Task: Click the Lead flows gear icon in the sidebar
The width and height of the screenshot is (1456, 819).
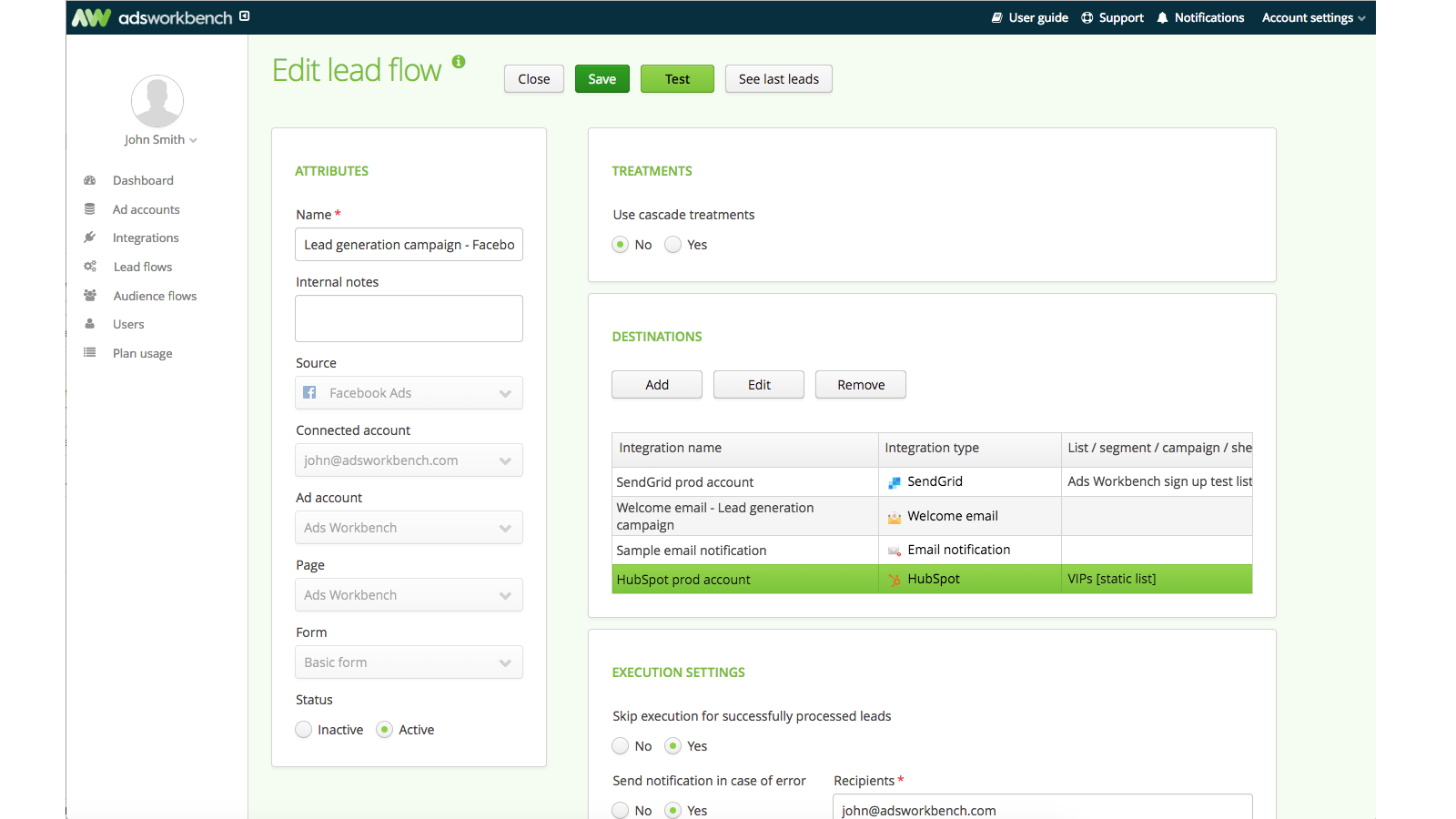Action: pos(90,266)
